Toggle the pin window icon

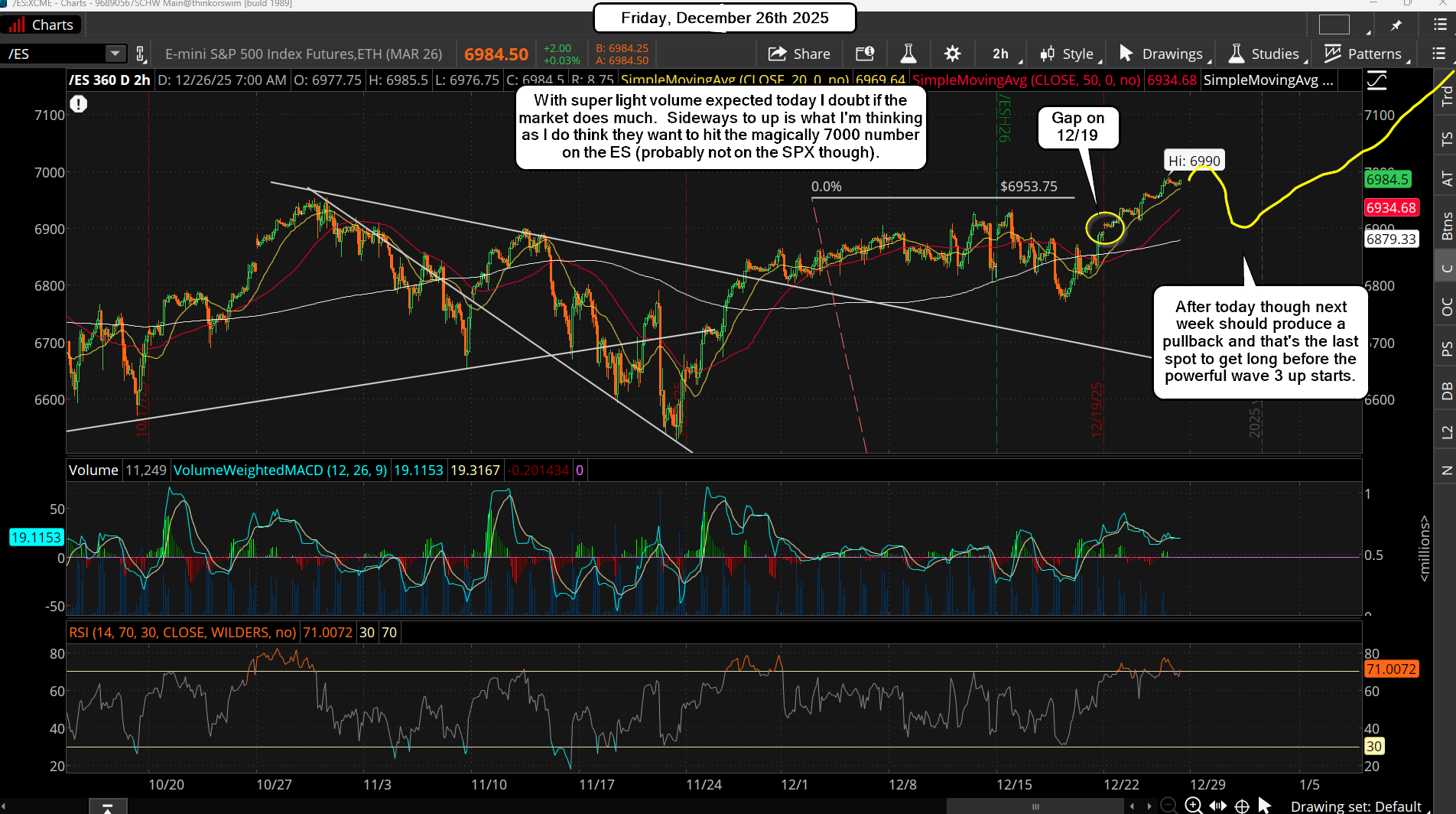coord(1396,25)
